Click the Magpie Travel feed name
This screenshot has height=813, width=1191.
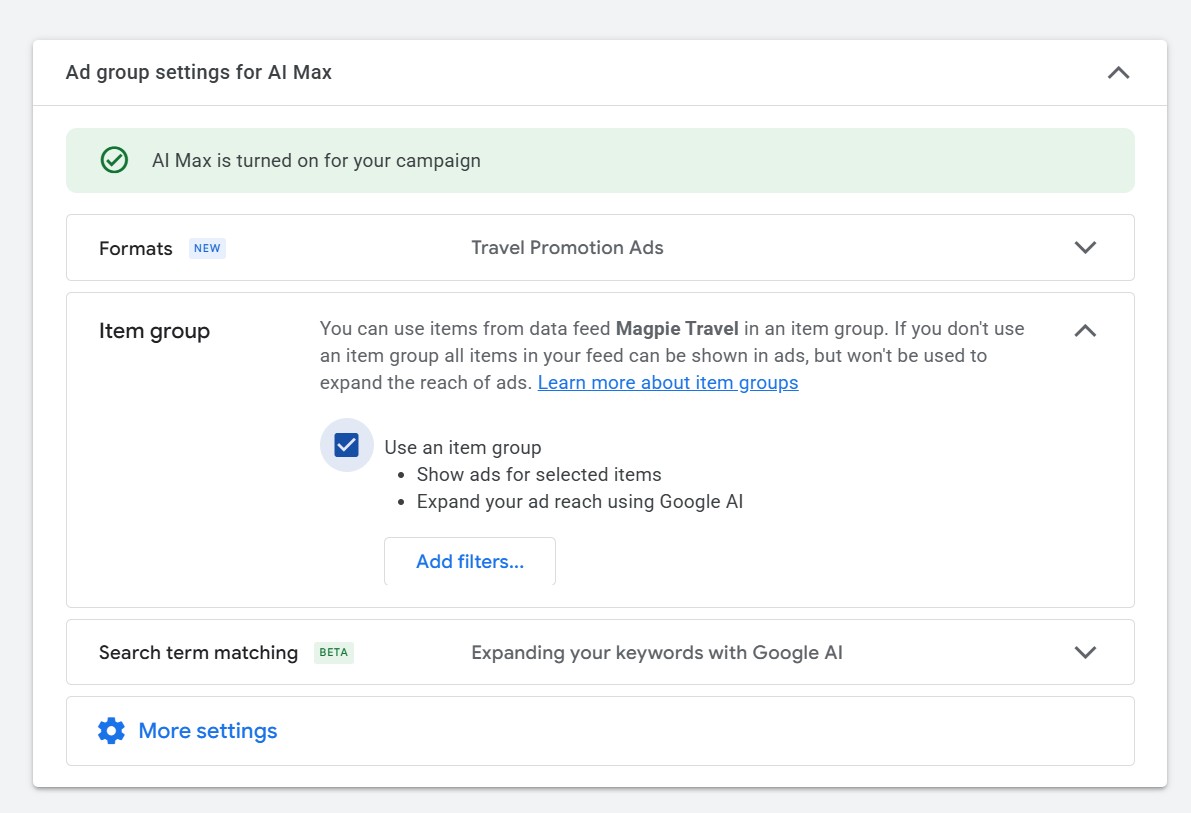tap(677, 329)
